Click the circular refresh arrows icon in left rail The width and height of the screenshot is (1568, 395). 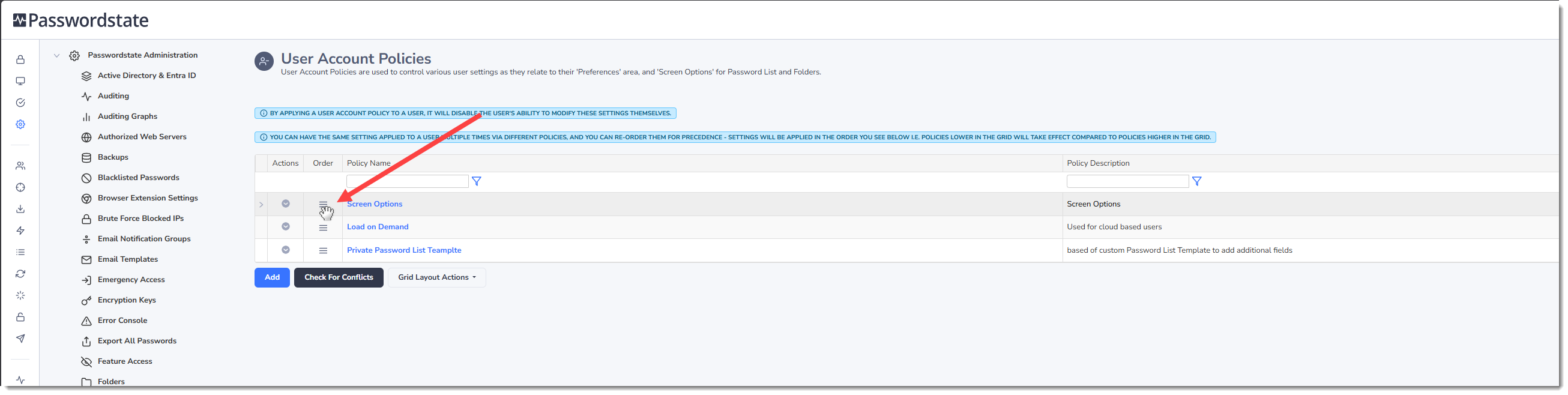pyautogui.click(x=20, y=274)
